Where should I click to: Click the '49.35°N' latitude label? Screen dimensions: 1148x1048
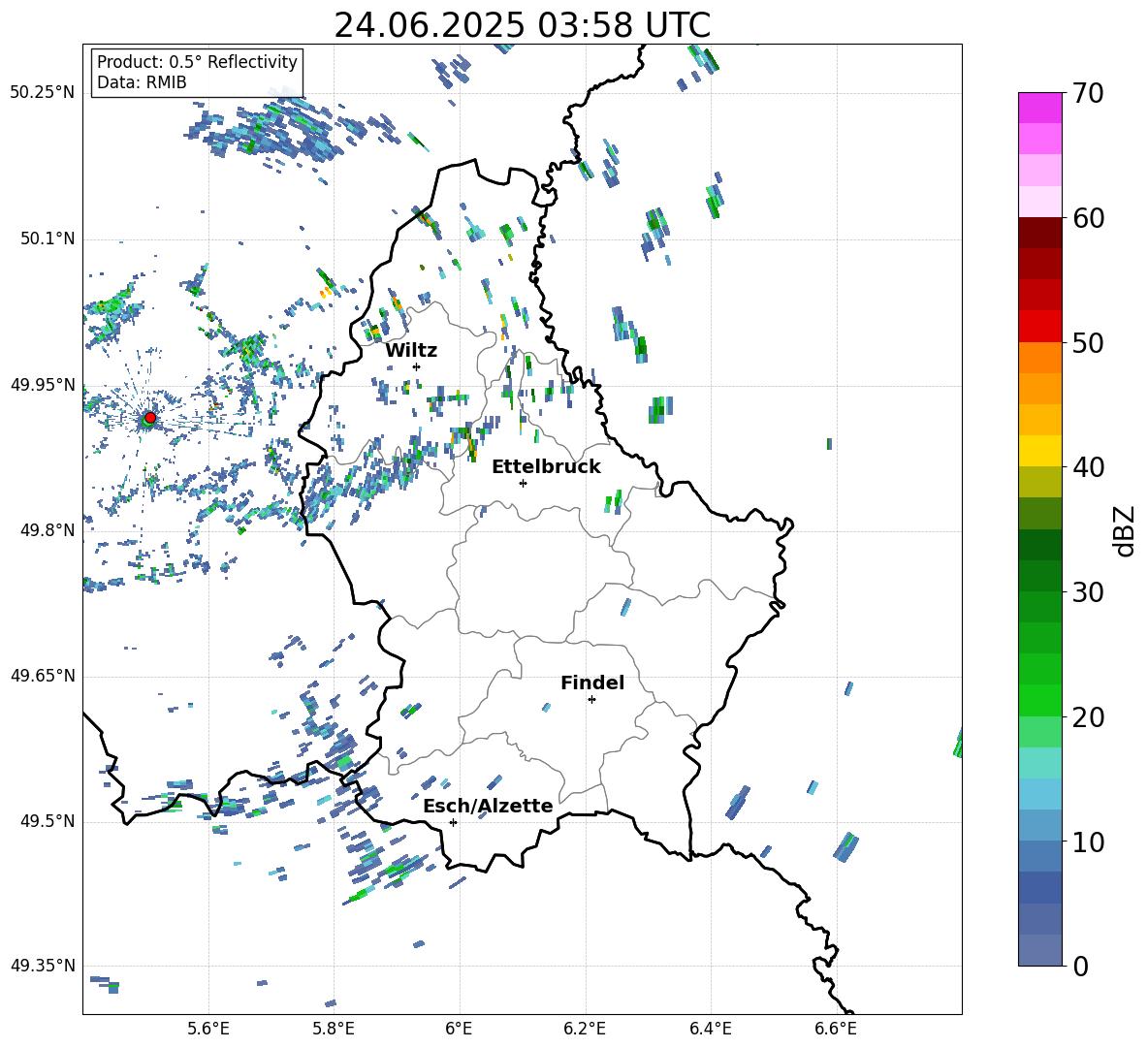pyautogui.click(x=43, y=966)
